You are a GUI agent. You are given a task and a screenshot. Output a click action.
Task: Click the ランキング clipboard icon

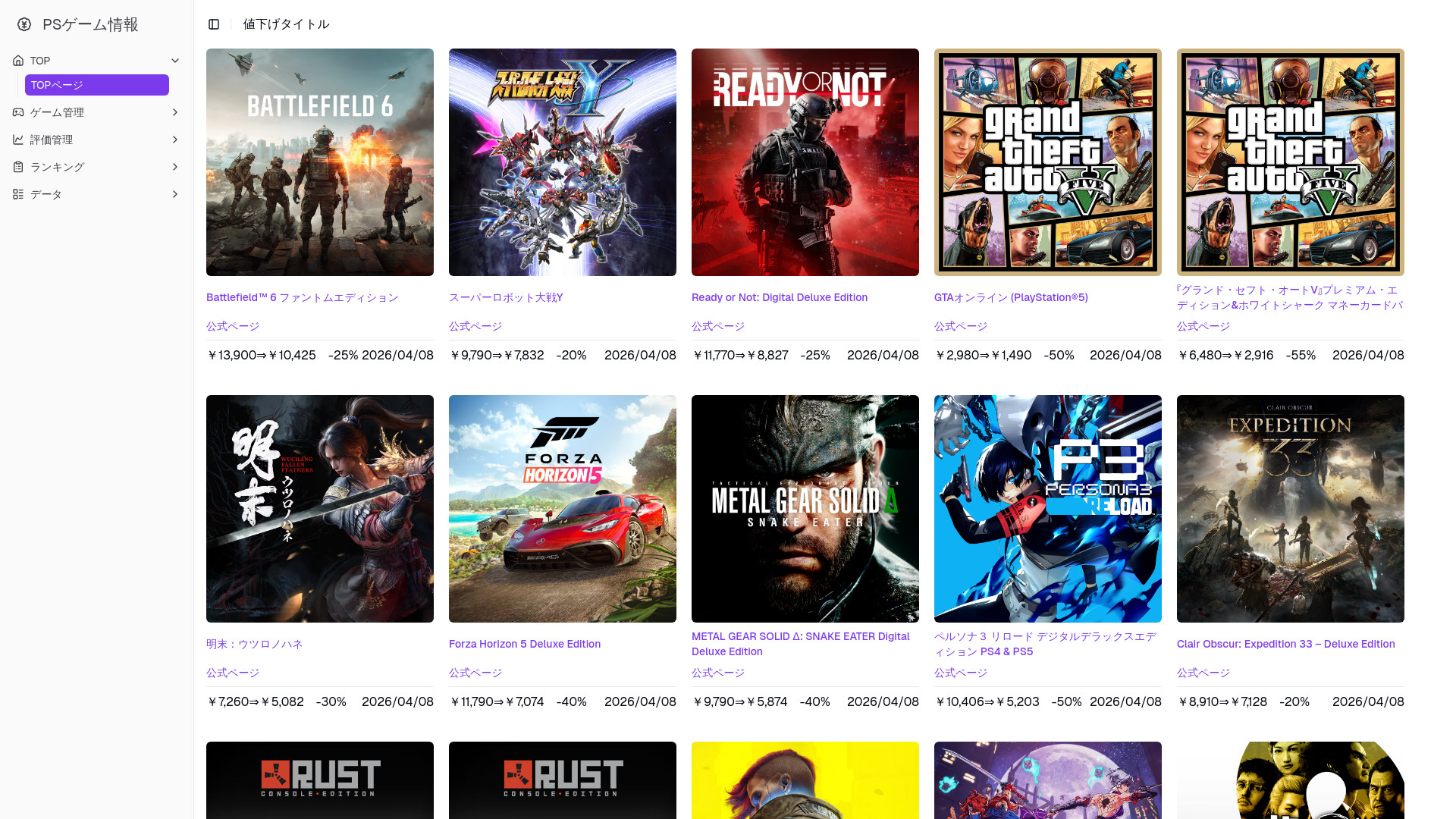pos(18,167)
